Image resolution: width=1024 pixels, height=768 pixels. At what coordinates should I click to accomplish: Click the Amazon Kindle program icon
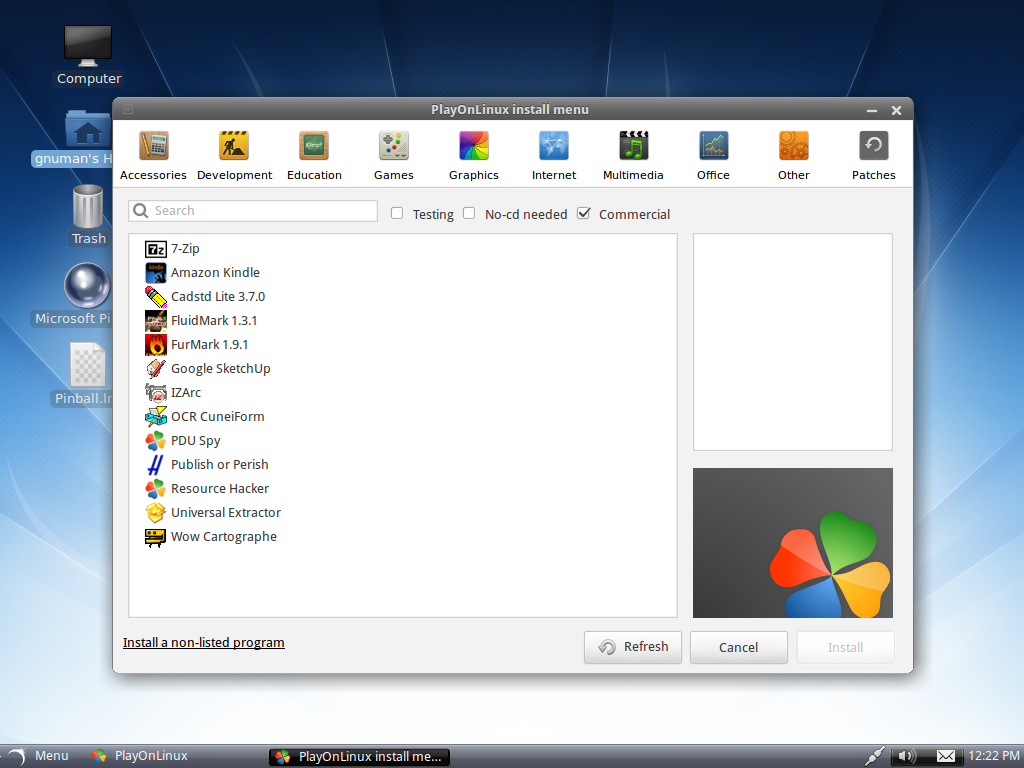click(x=155, y=273)
